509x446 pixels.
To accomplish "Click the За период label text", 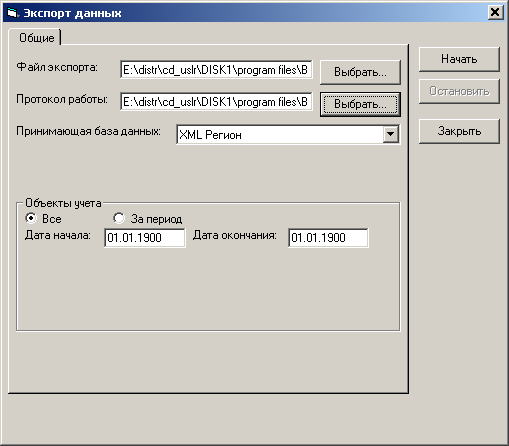I will coord(156,219).
